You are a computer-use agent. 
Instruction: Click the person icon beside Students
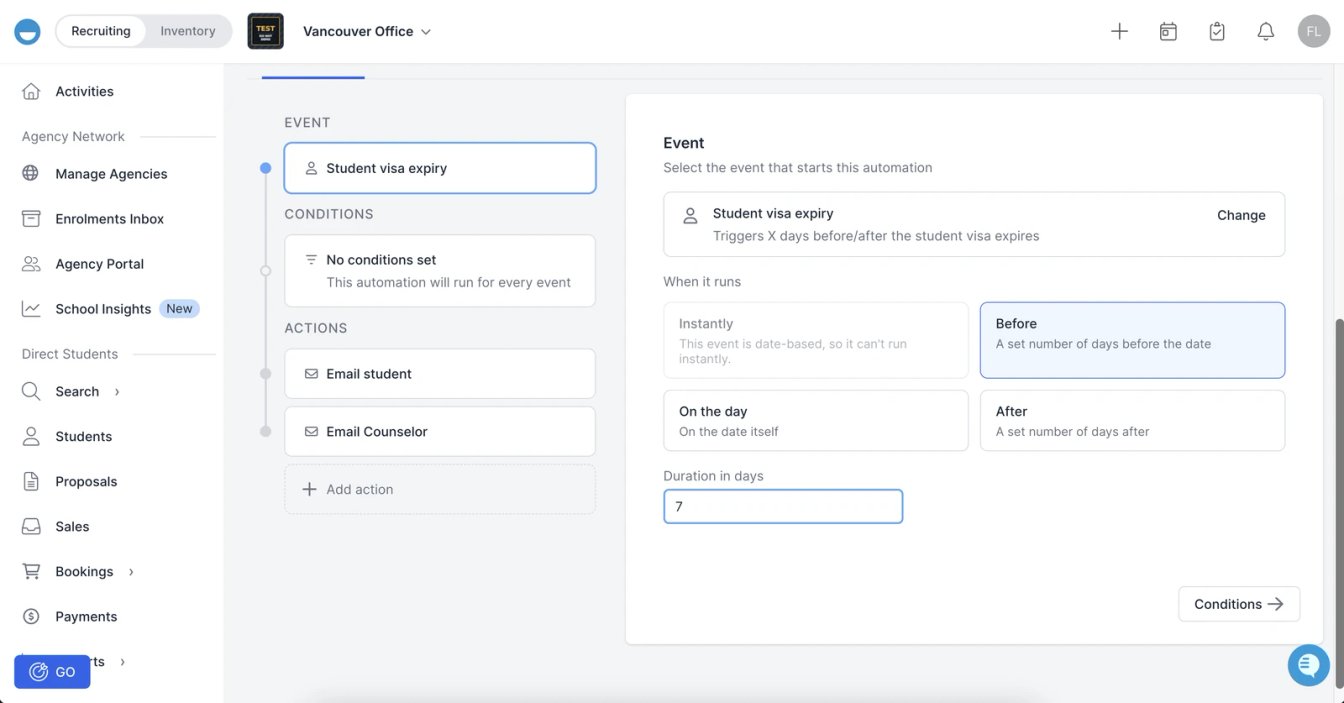tap(31, 436)
